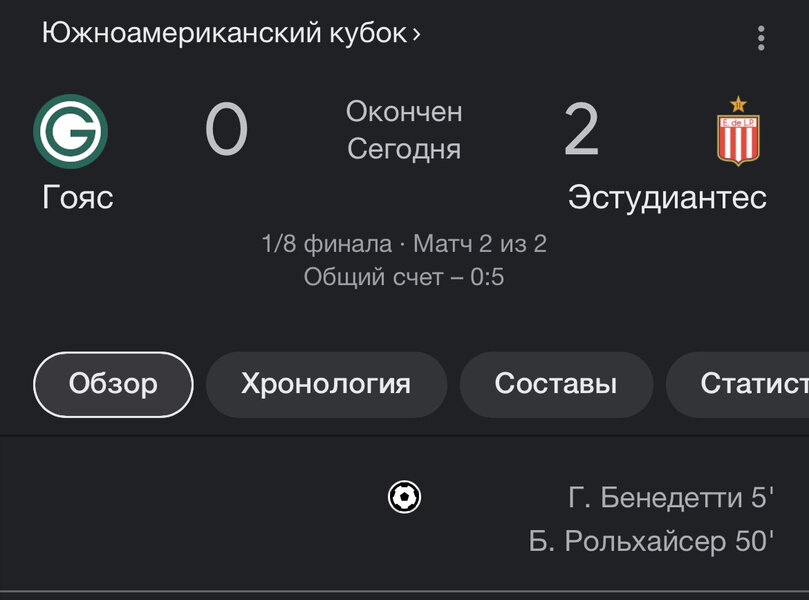This screenshot has height=600, width=809.
Task: Select the Гояс team name
Action: coord(78,197)
